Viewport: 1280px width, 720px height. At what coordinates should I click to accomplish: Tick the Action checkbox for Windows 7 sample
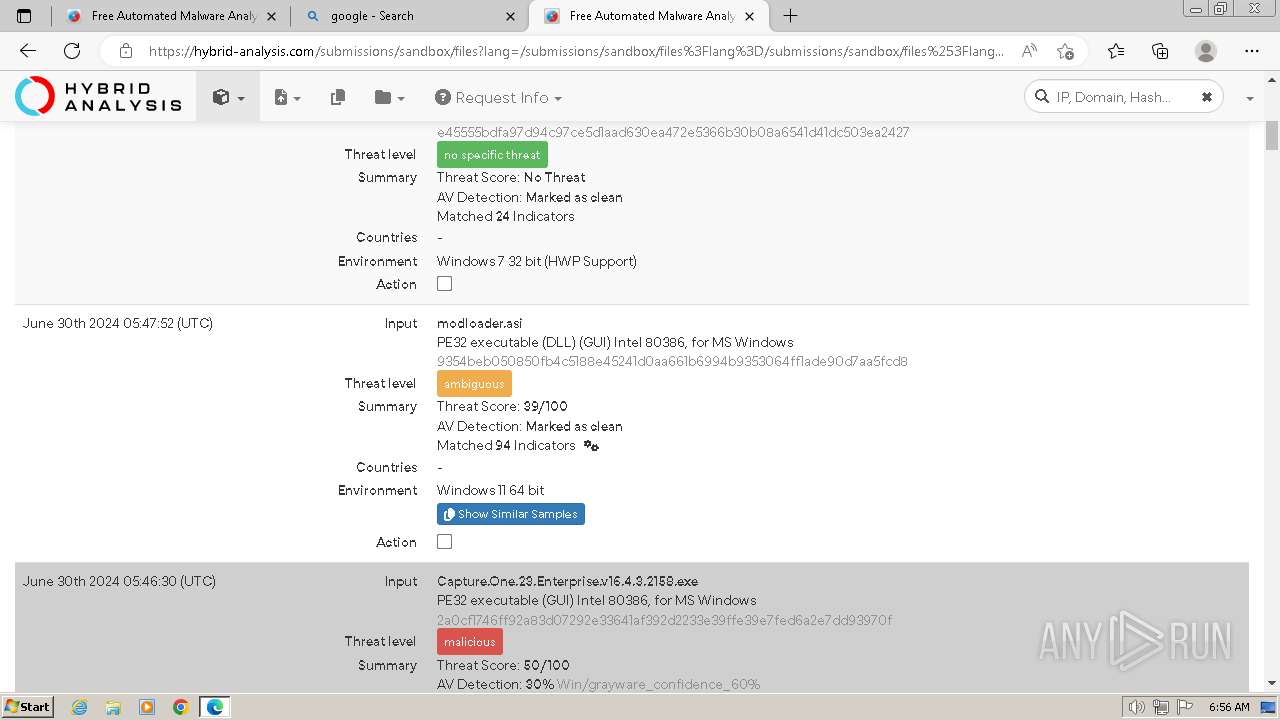pyautogui.click(x=445, y=284)
